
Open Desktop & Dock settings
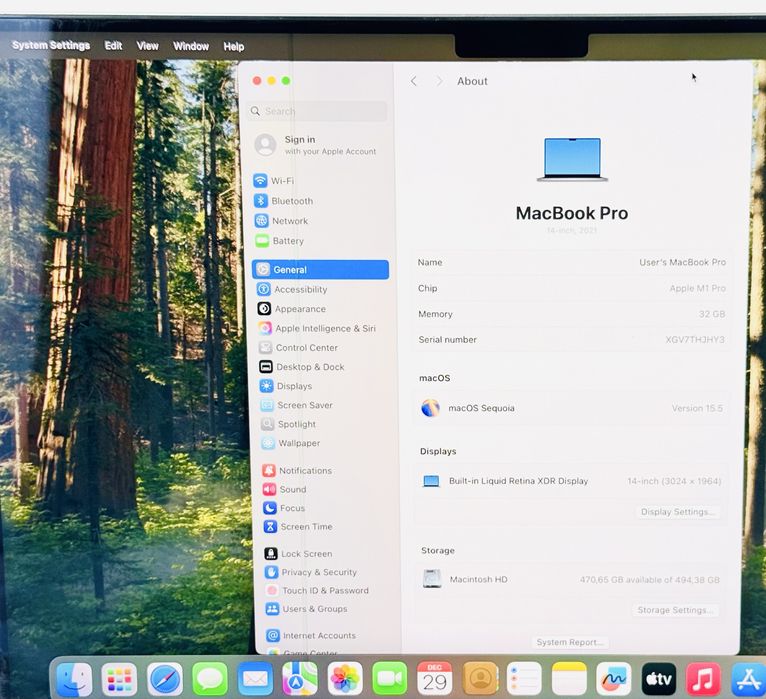tap(301, 367)
